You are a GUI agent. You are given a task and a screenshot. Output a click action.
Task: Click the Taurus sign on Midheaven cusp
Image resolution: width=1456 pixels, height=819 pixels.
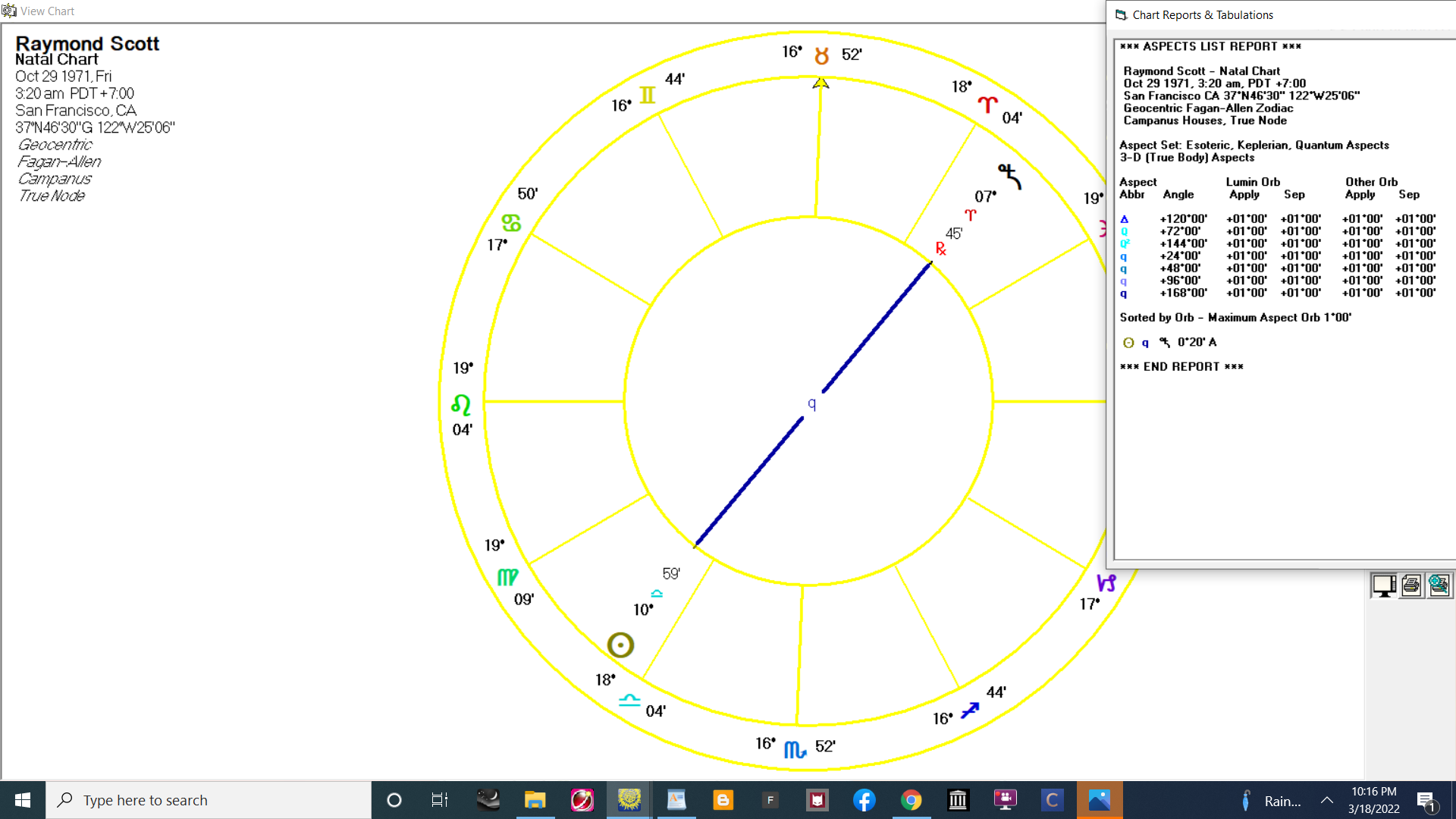(x=821, y=55)
